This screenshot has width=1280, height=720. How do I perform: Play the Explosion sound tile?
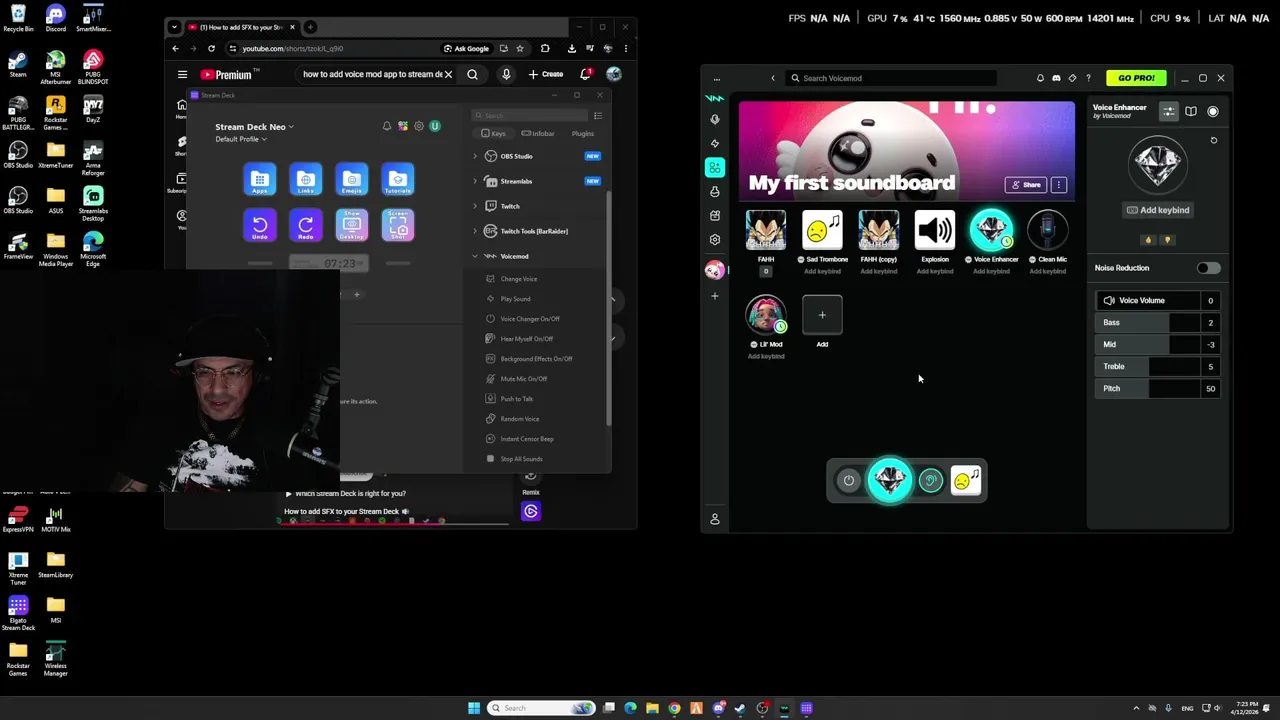(935, 231)
